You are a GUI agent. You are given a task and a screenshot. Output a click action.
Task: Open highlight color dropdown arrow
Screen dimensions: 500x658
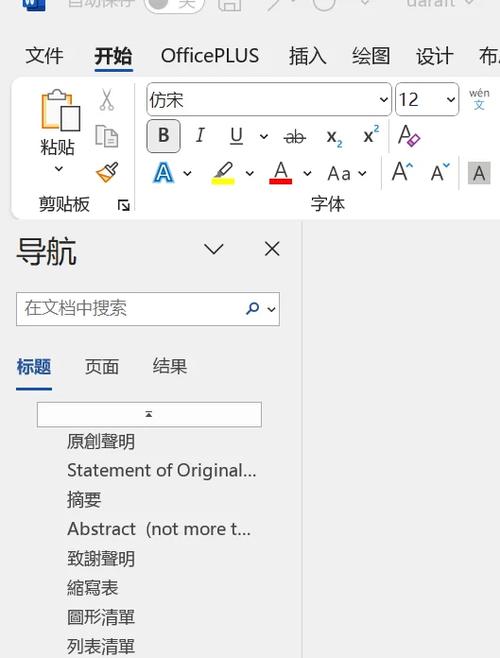249,173
